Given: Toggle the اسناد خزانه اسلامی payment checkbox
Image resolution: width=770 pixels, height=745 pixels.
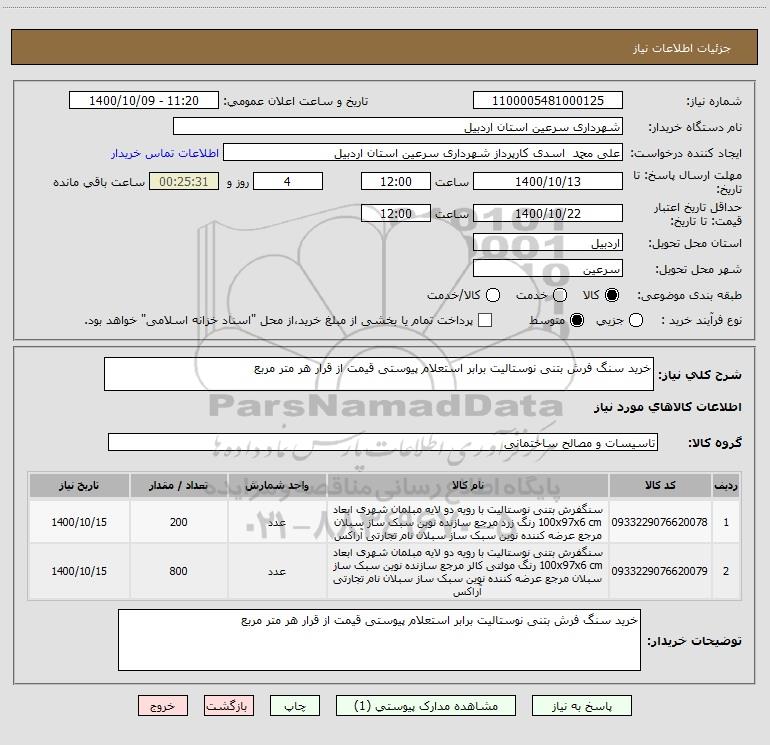Looking at the screenshot, I should click(x=485, y=320).
